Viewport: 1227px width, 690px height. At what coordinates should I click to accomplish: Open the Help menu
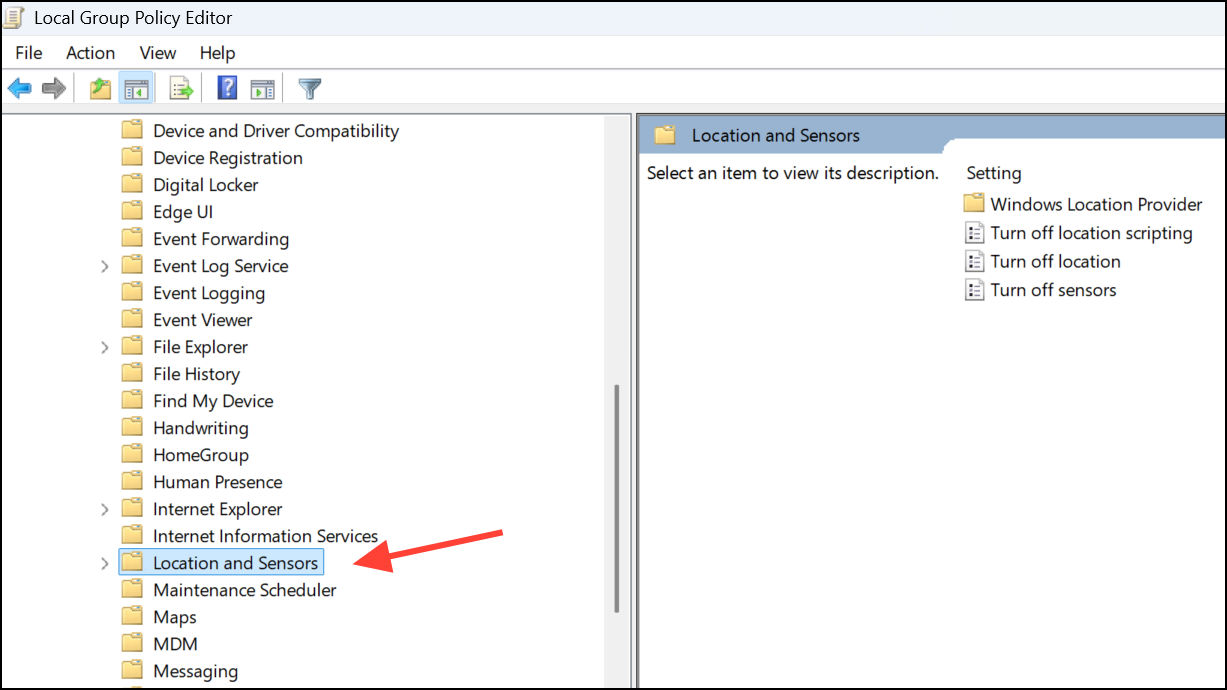point(217,53)
